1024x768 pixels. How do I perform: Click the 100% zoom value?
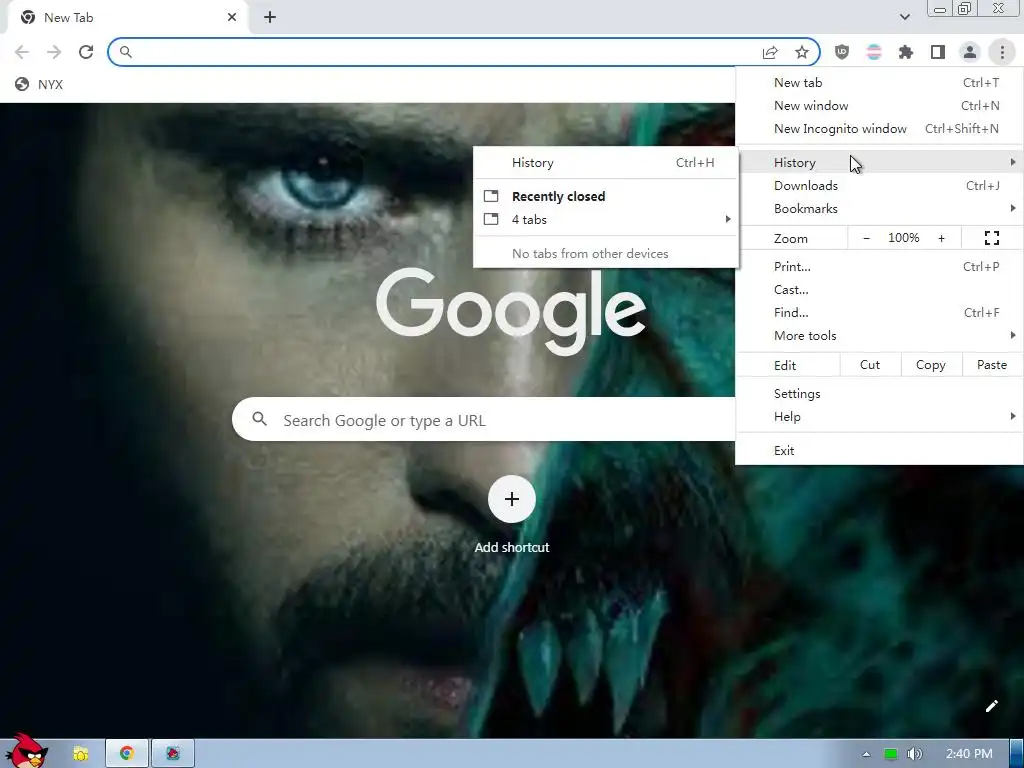[904, 238]
